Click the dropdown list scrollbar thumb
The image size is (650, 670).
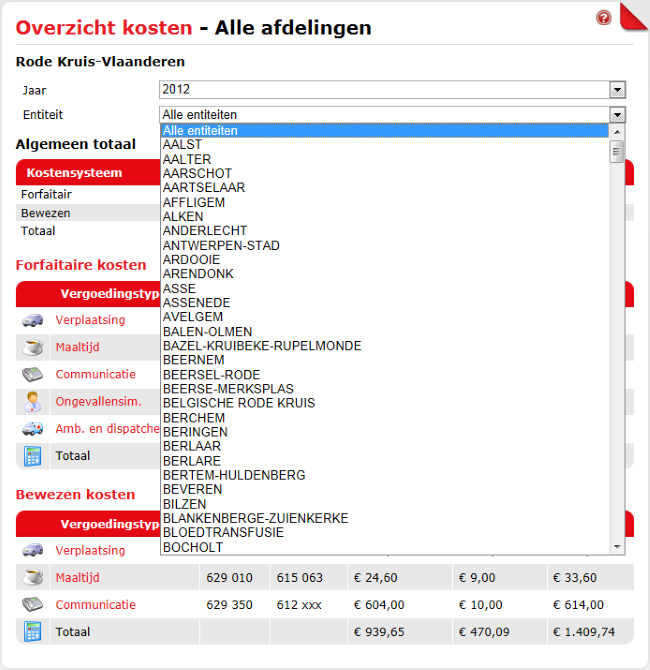(617, 151)
